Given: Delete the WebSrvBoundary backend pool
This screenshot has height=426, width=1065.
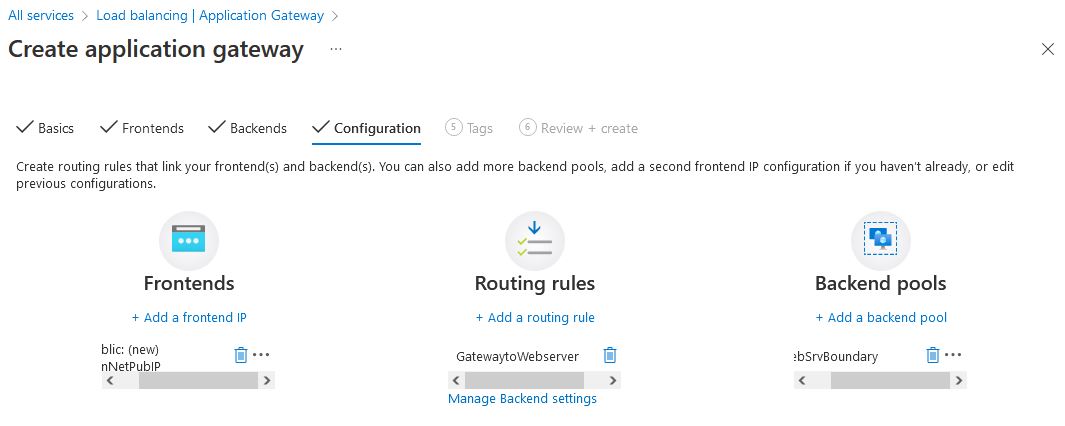Looking at the screenshot, I should click(933, 355).
